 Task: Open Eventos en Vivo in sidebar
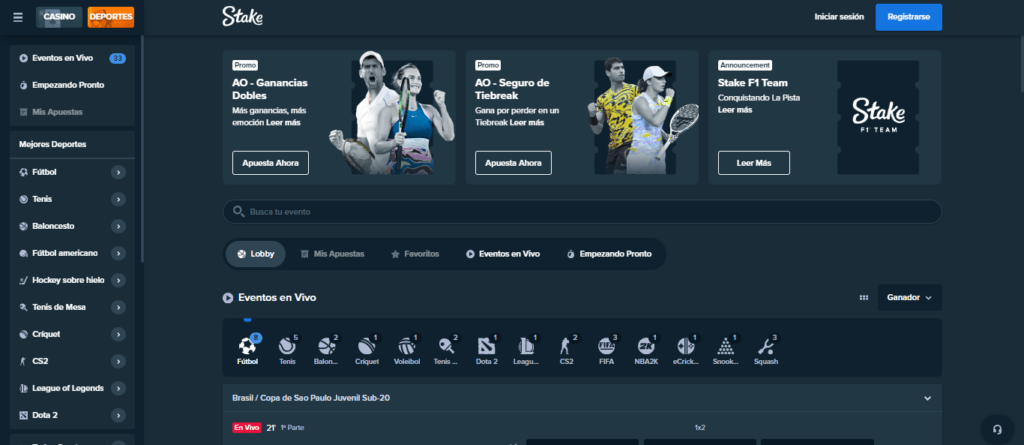(63, 58)
